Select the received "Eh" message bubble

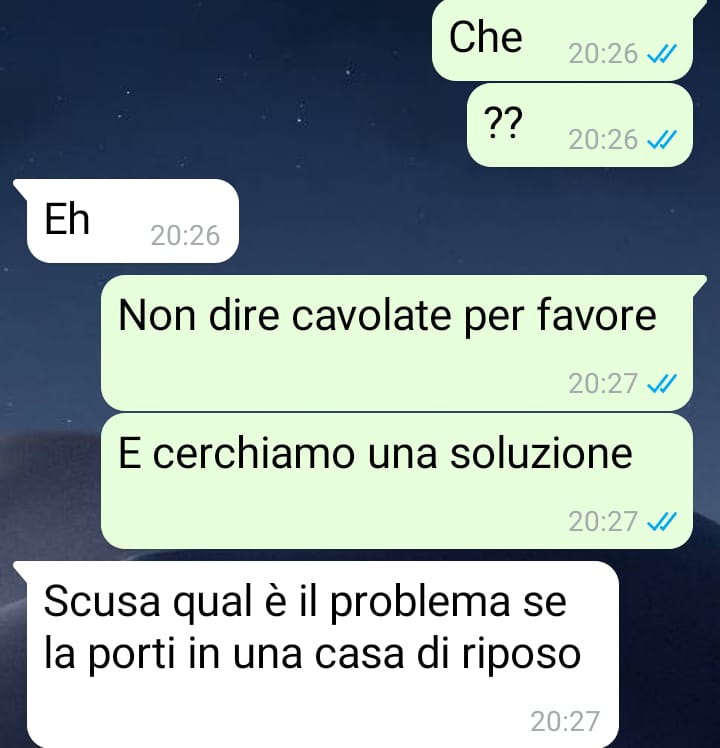[x=133, y=221]
